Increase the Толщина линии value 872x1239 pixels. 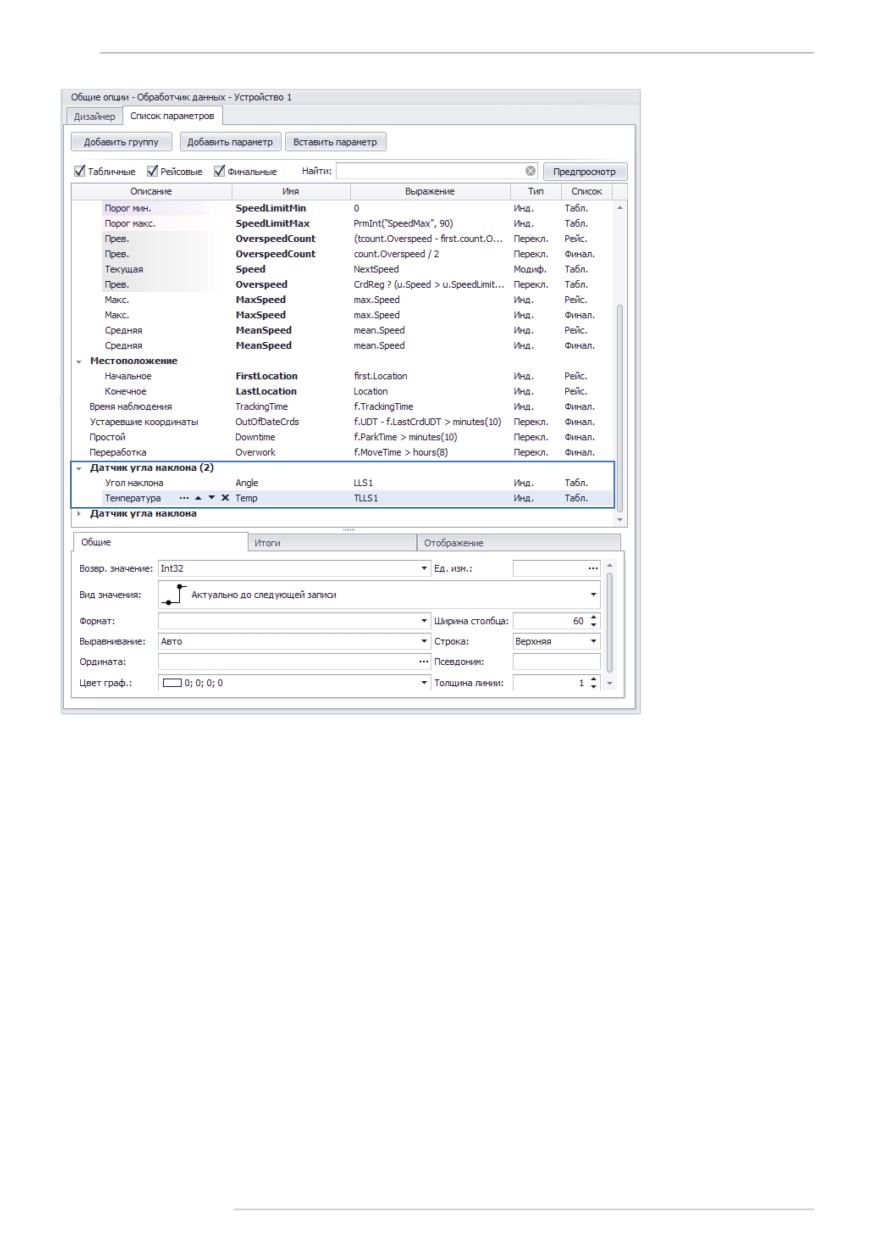(594, 678)
